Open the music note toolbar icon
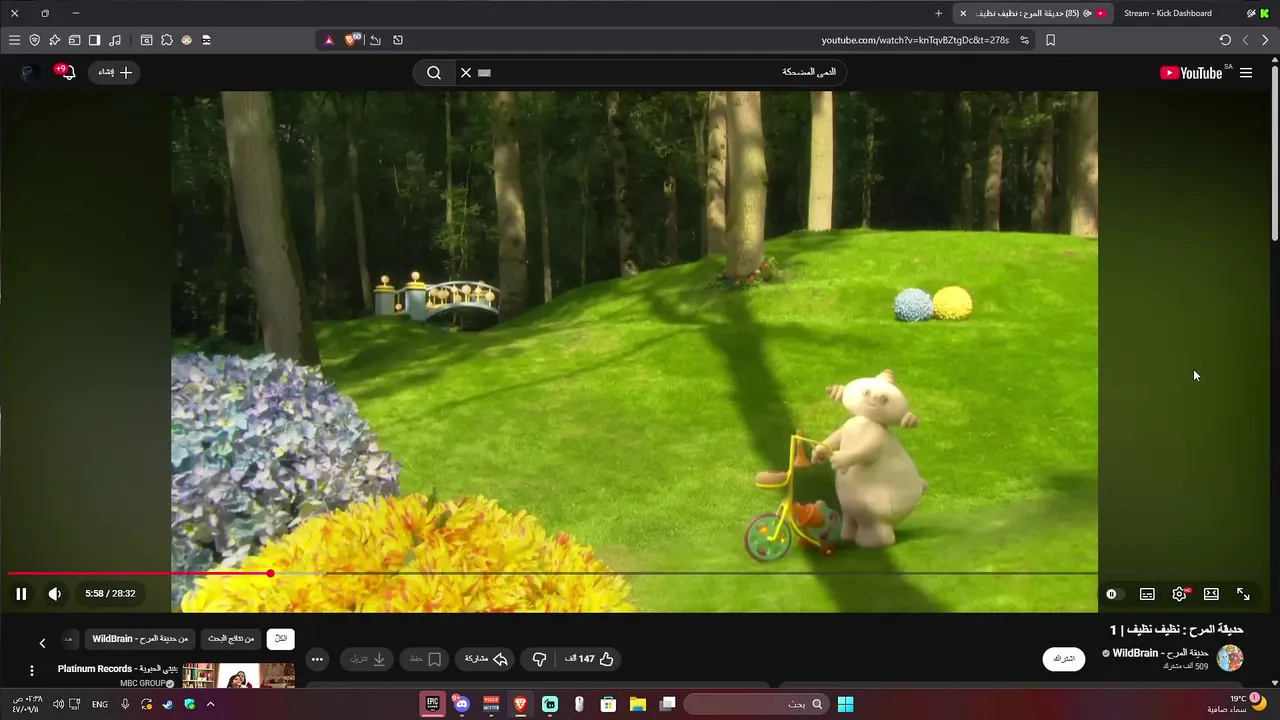1280x720 pixels. coord(115,40)
